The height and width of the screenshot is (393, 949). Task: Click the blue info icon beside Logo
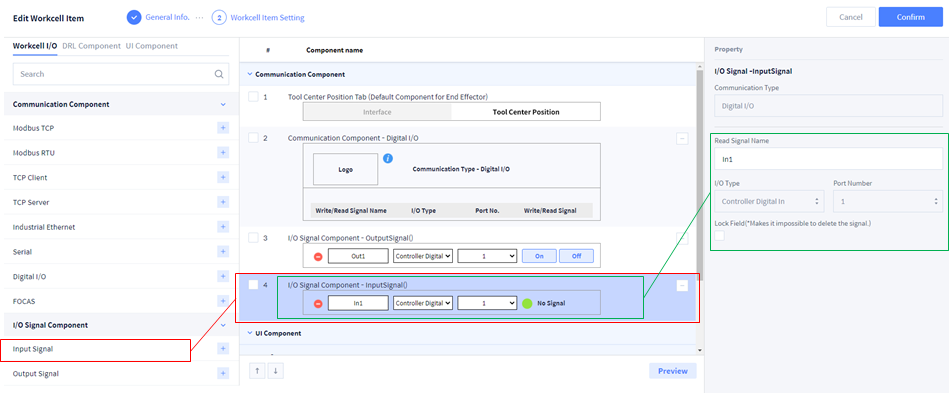tap(389, 159)
